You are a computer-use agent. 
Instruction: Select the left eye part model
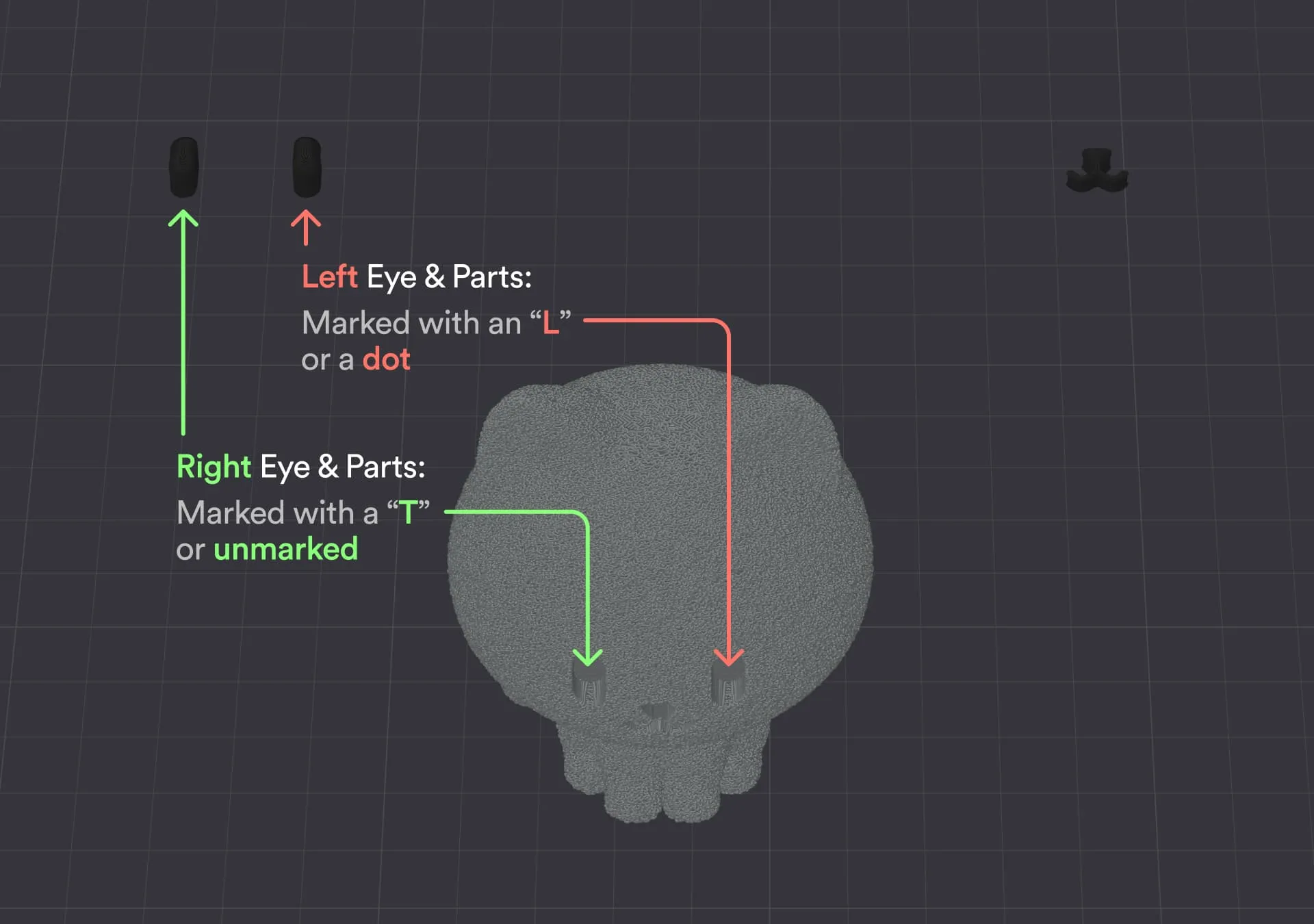click(307, 167)
